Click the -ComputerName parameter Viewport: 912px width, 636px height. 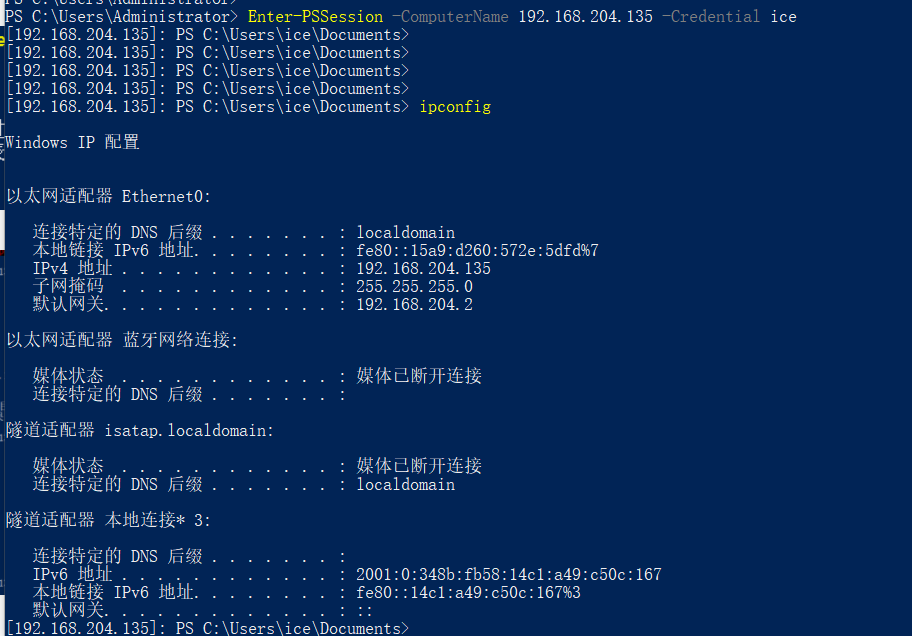451,17
